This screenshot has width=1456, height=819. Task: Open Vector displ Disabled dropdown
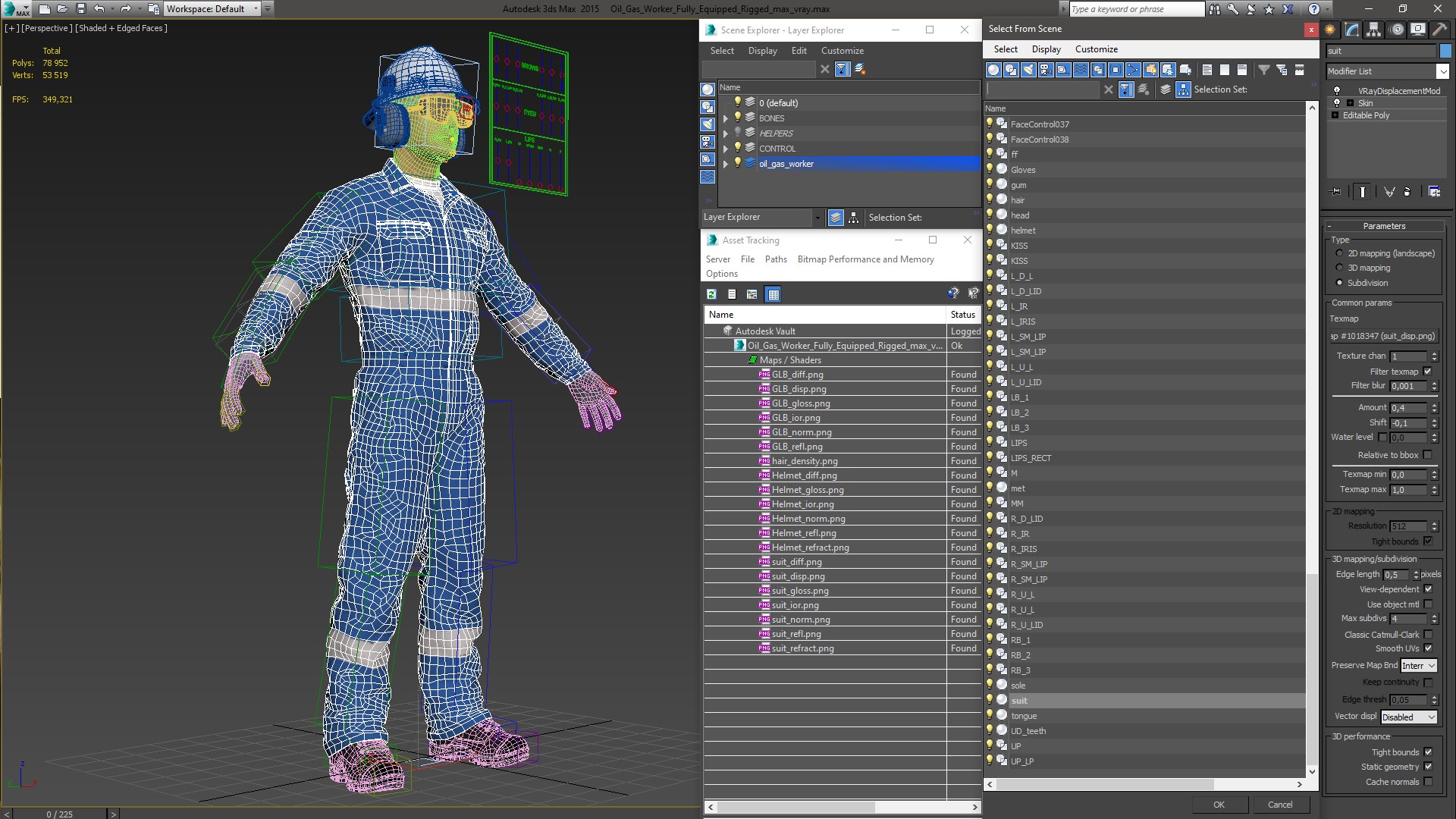tap(1409, 717)
